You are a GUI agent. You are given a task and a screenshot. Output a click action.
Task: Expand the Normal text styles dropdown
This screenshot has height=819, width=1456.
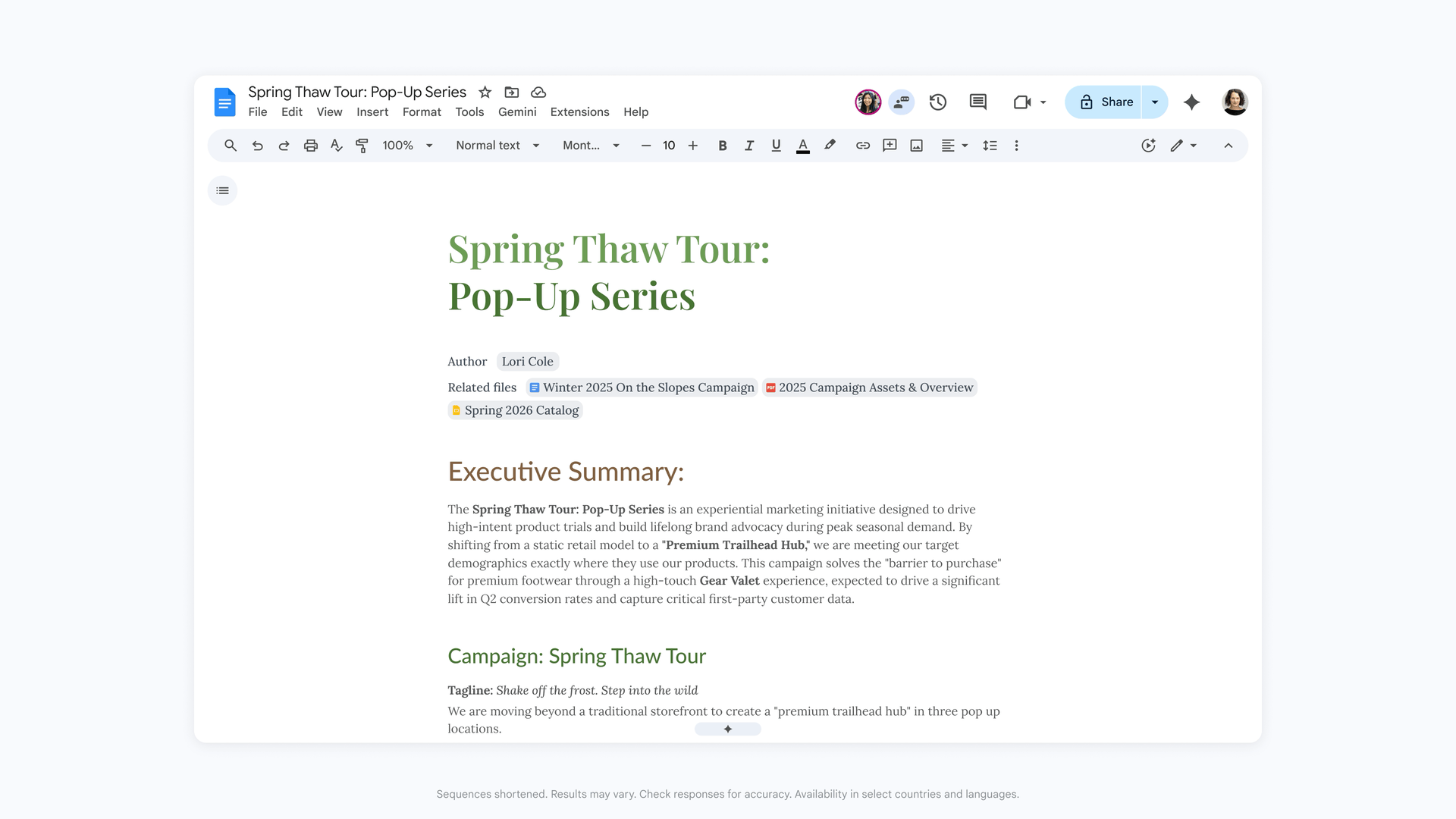click(497, 145)
